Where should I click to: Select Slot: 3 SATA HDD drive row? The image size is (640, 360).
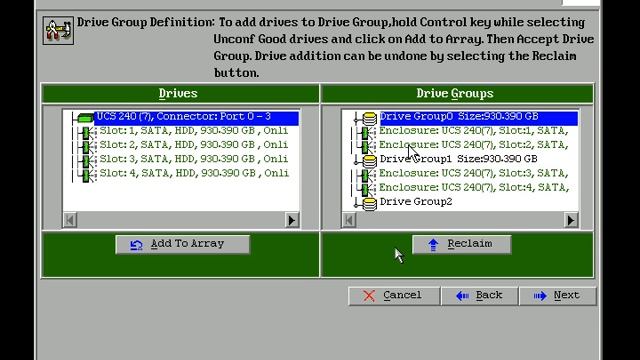click(194, 159)
